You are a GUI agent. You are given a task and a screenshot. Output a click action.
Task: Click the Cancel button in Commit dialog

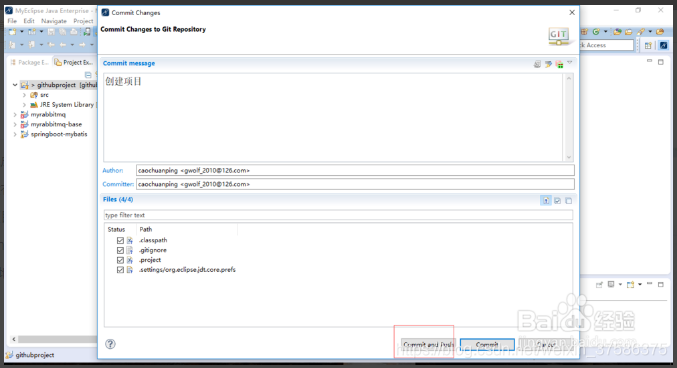click(x=546, y=345)
